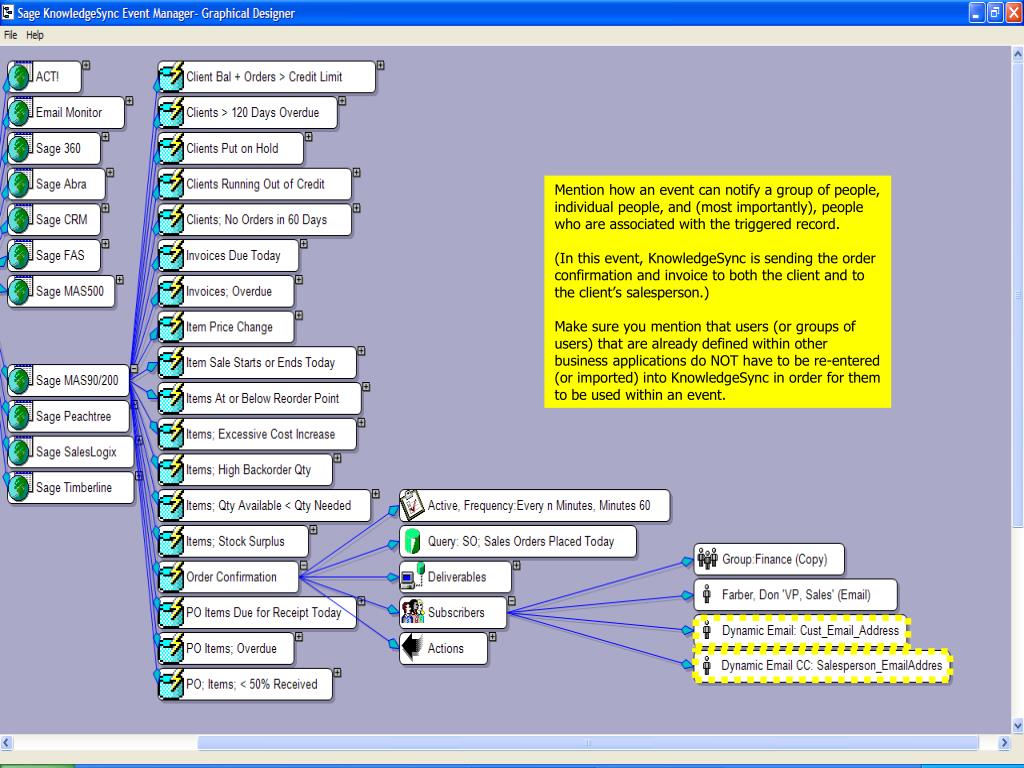This screenshot has height=768, width=1024.
Task: Expand the Actions node
Action: [x=492, y=637]
